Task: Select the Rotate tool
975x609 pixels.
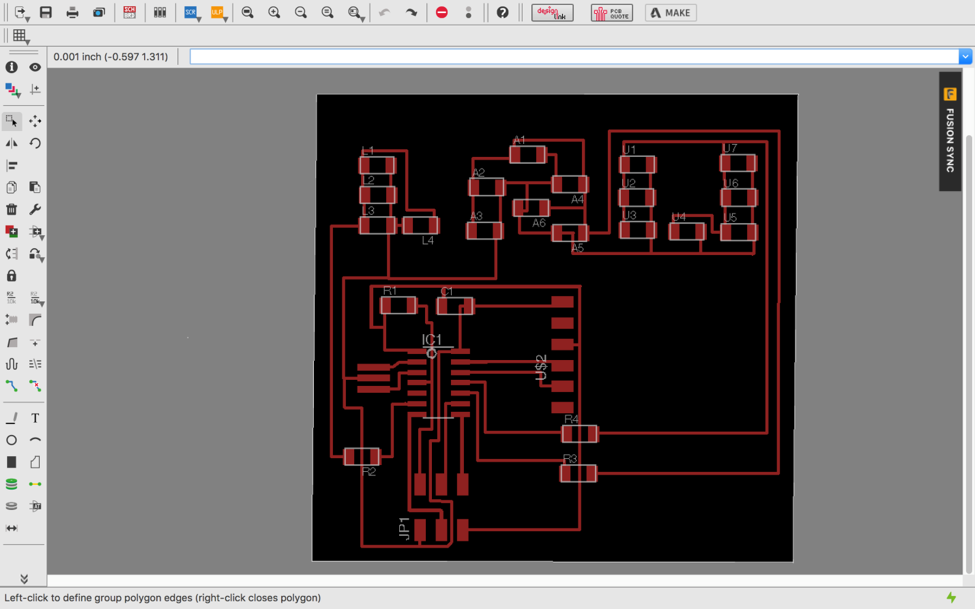Action: pyautogui.click(x=35, y=143)
